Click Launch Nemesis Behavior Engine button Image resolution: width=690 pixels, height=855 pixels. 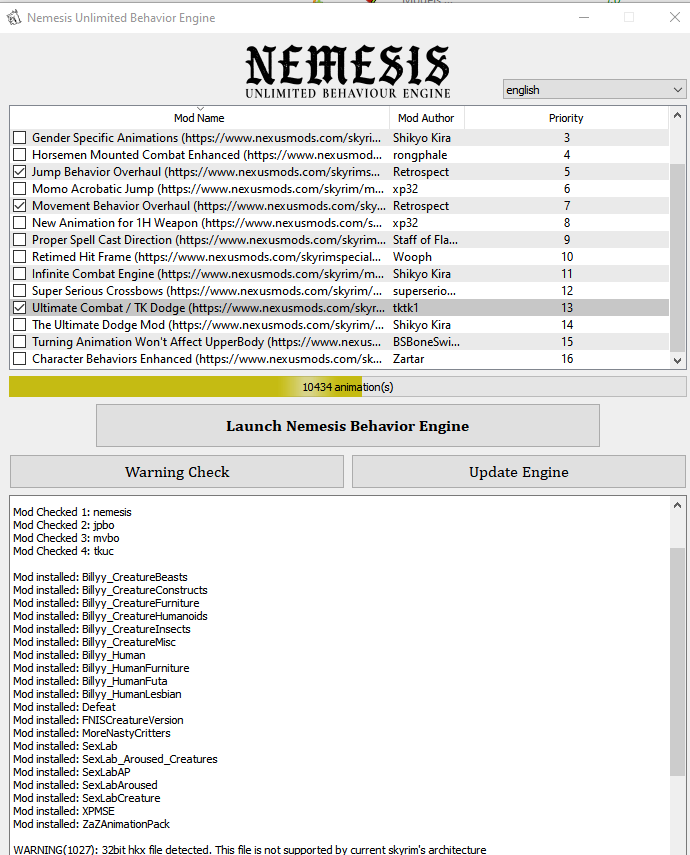tap(347, 426)
